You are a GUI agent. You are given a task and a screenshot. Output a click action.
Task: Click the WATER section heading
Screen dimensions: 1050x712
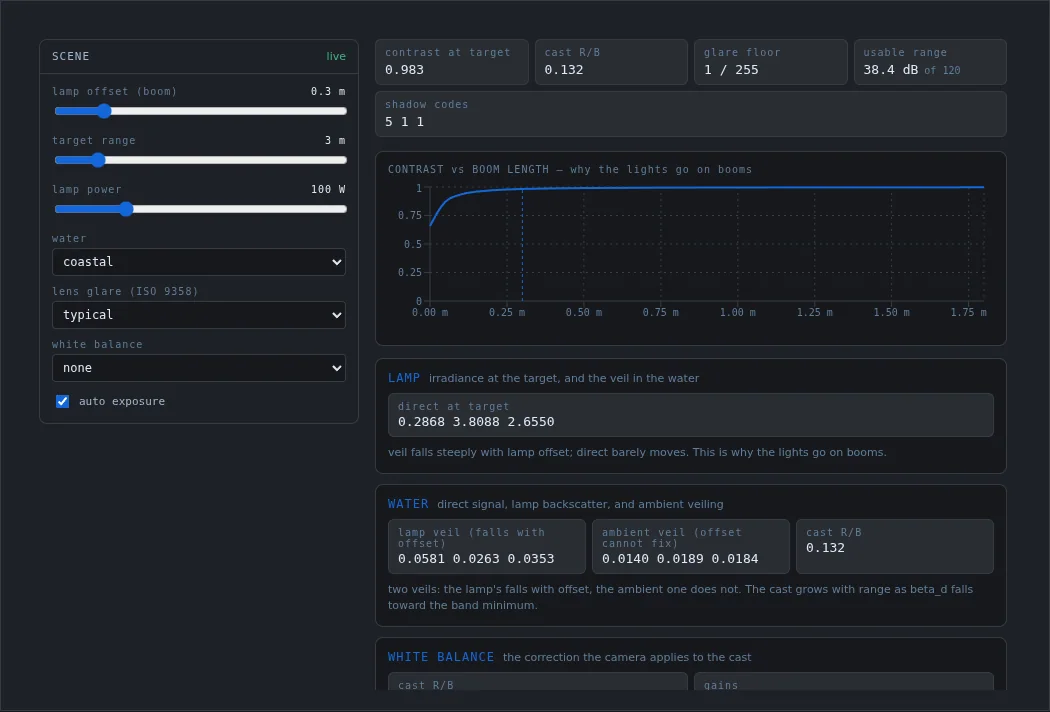pos(408,504)
